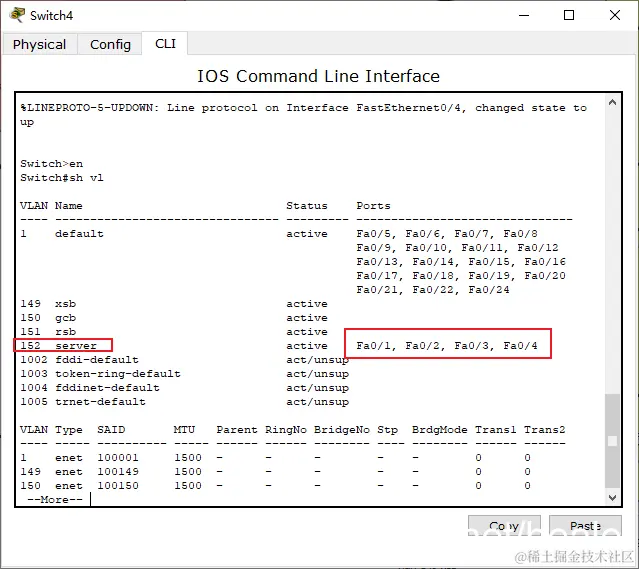639x569 pixels.
Task: Click the %LINEPROTO-5-UPDOWN log message
Action: 304,115
